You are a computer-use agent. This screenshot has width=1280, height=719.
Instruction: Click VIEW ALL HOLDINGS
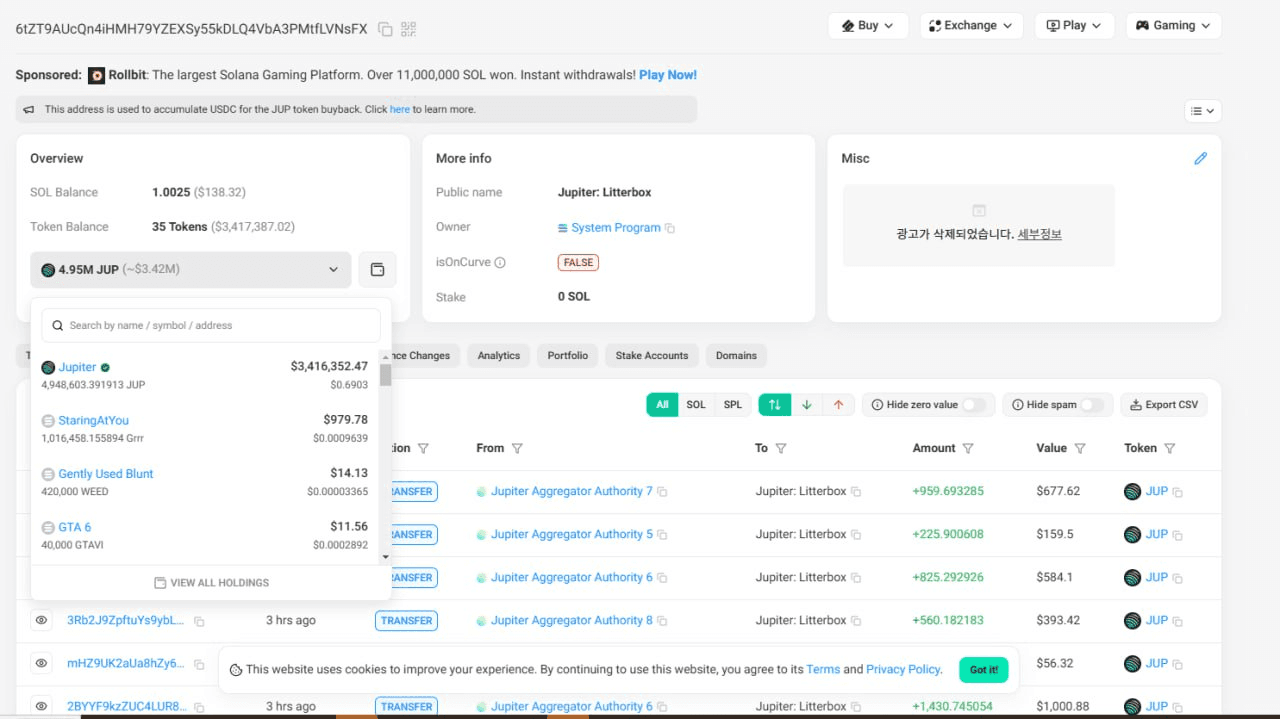coord(211,583)
